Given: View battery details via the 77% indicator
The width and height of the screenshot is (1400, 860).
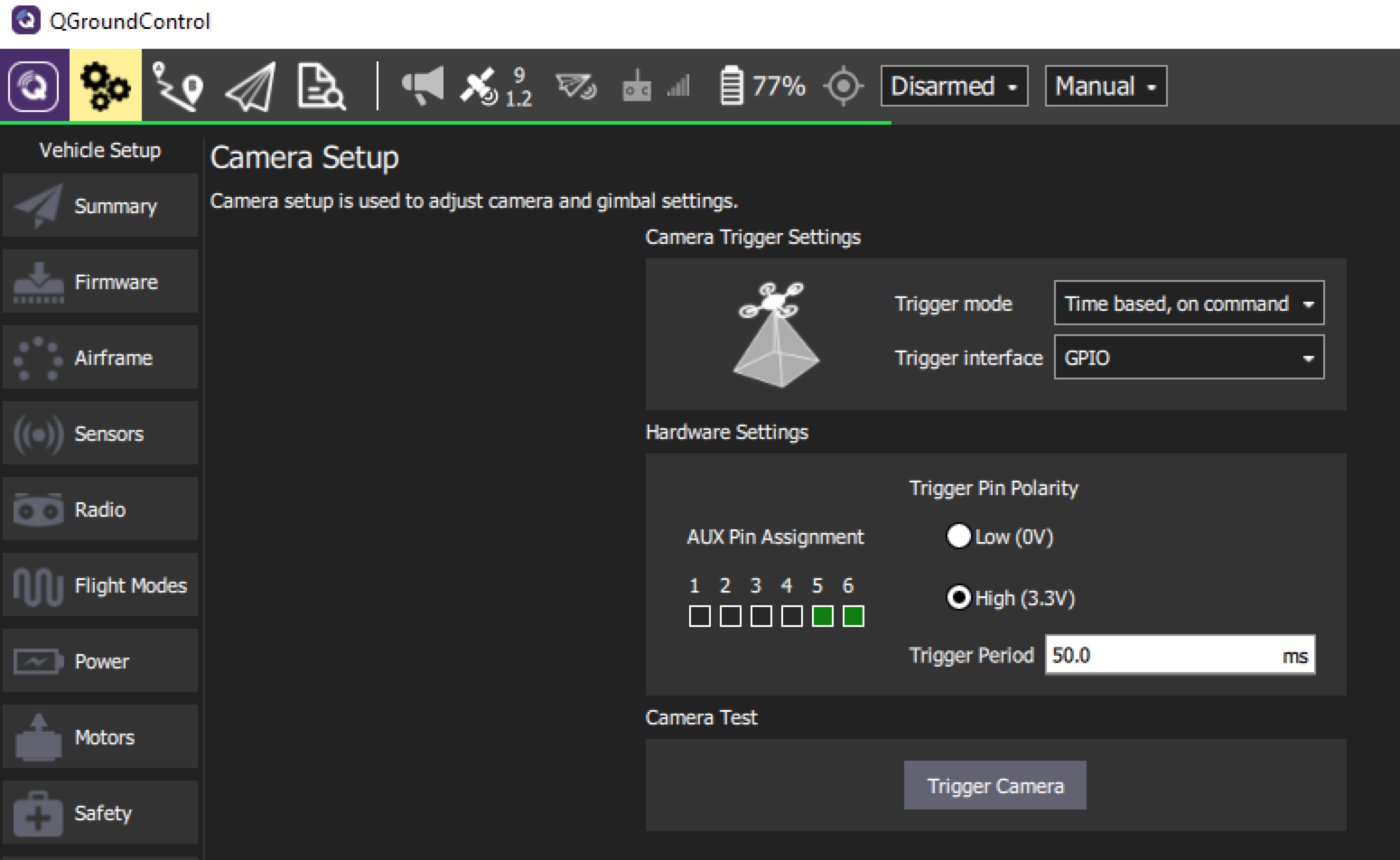Looking at the screenshot, I should pos(761,85).
